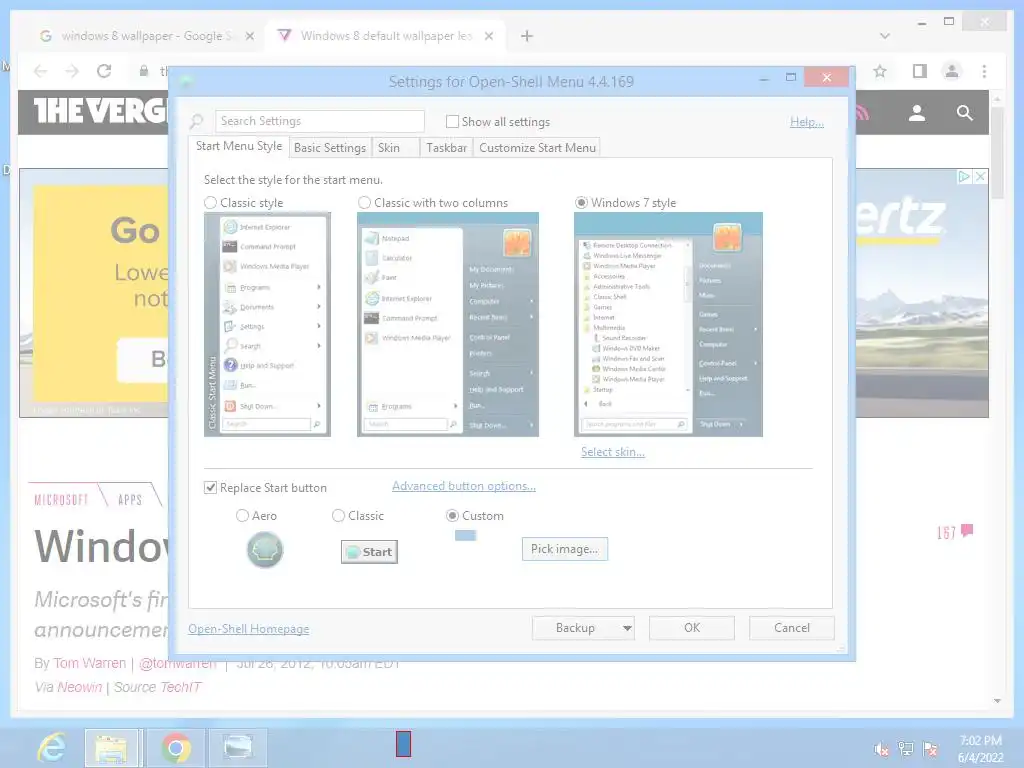Open the Chrome profile avatar
Image resolution: width=1024 pixels, height=768 pixels.
tap(952, 71)
